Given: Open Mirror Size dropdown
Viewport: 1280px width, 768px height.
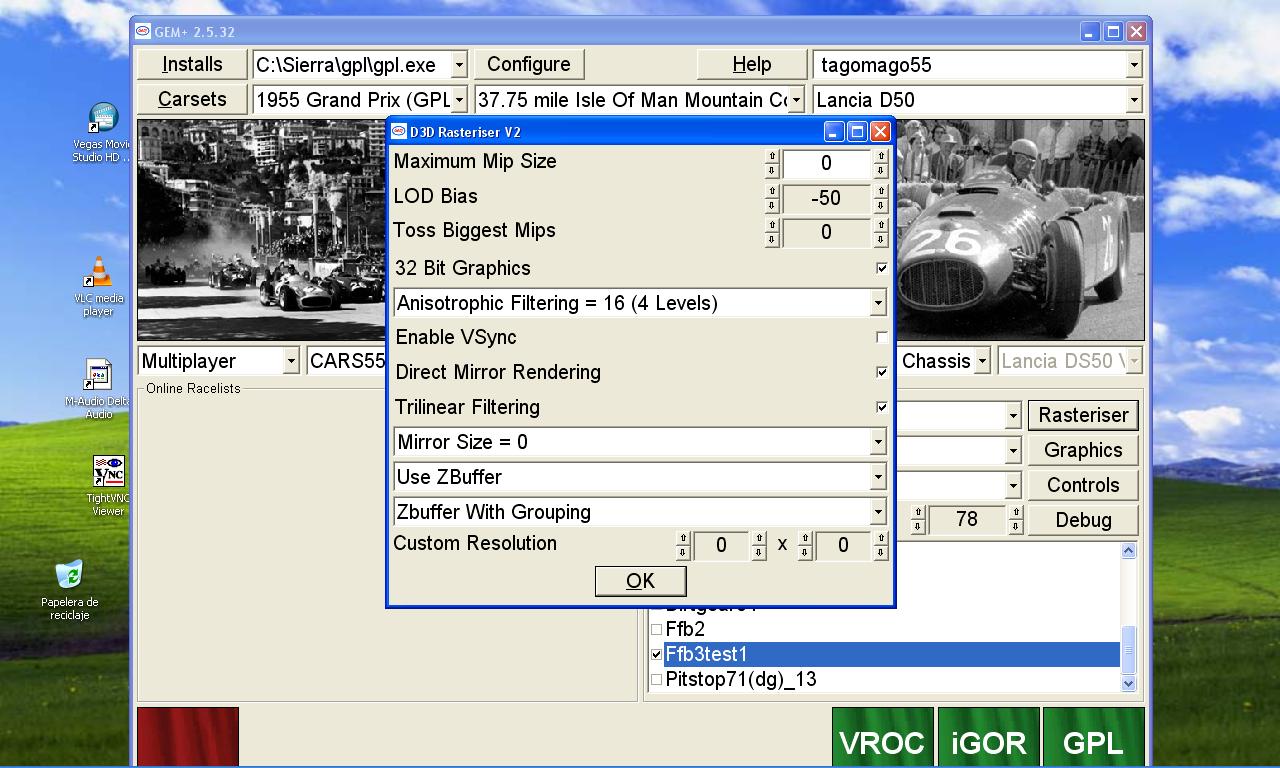Looking at the screenshot, I should point(878,442).
